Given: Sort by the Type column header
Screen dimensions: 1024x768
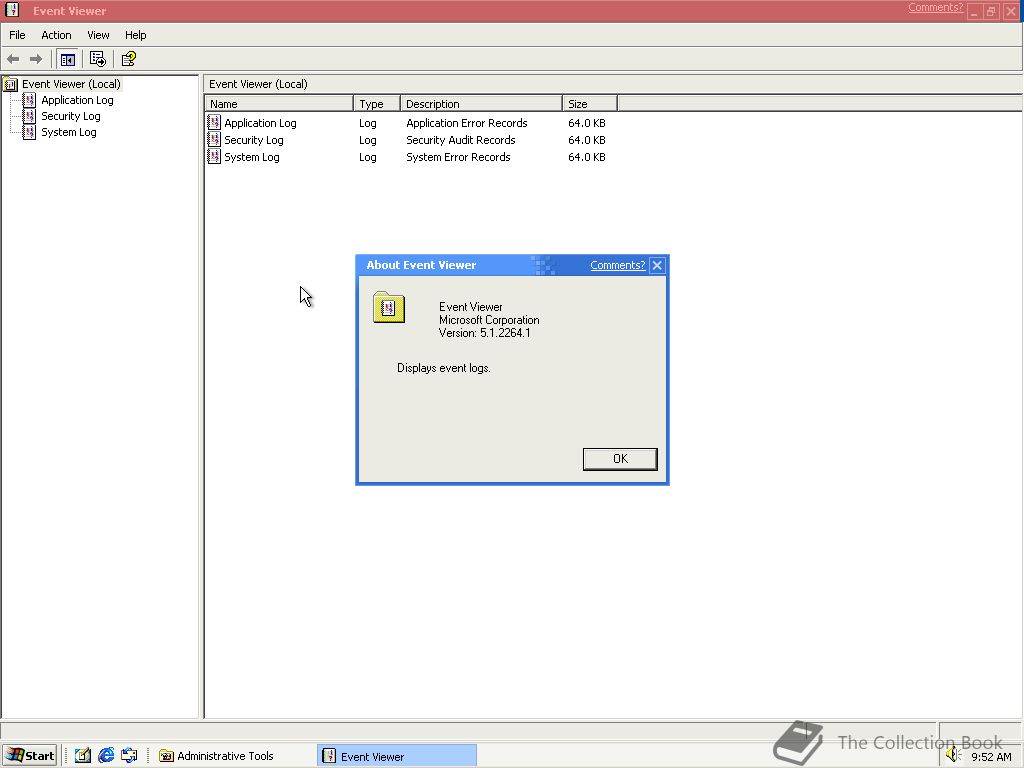Looking at the screenshot, I should (377, 104).
